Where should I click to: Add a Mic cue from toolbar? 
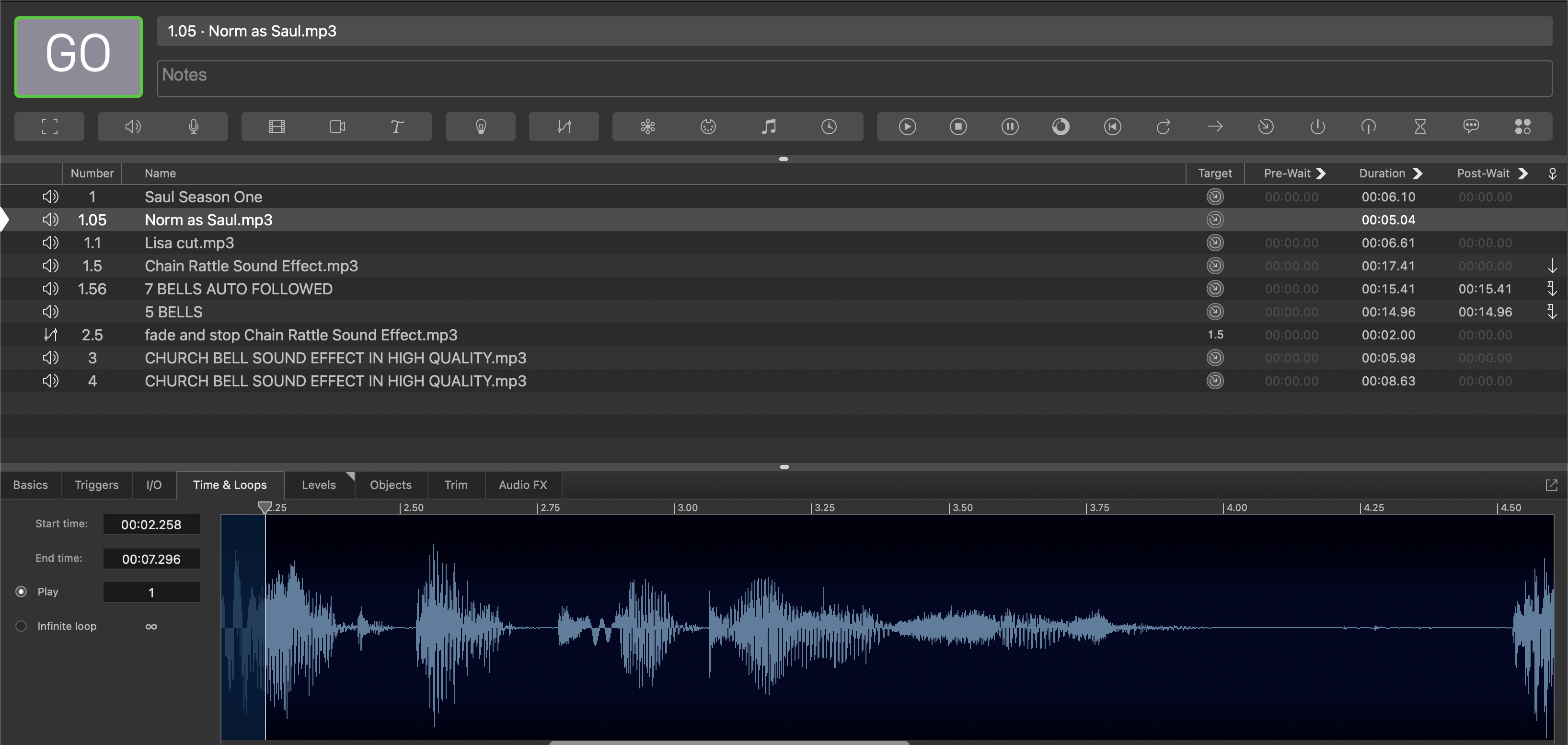click(194, 126)
